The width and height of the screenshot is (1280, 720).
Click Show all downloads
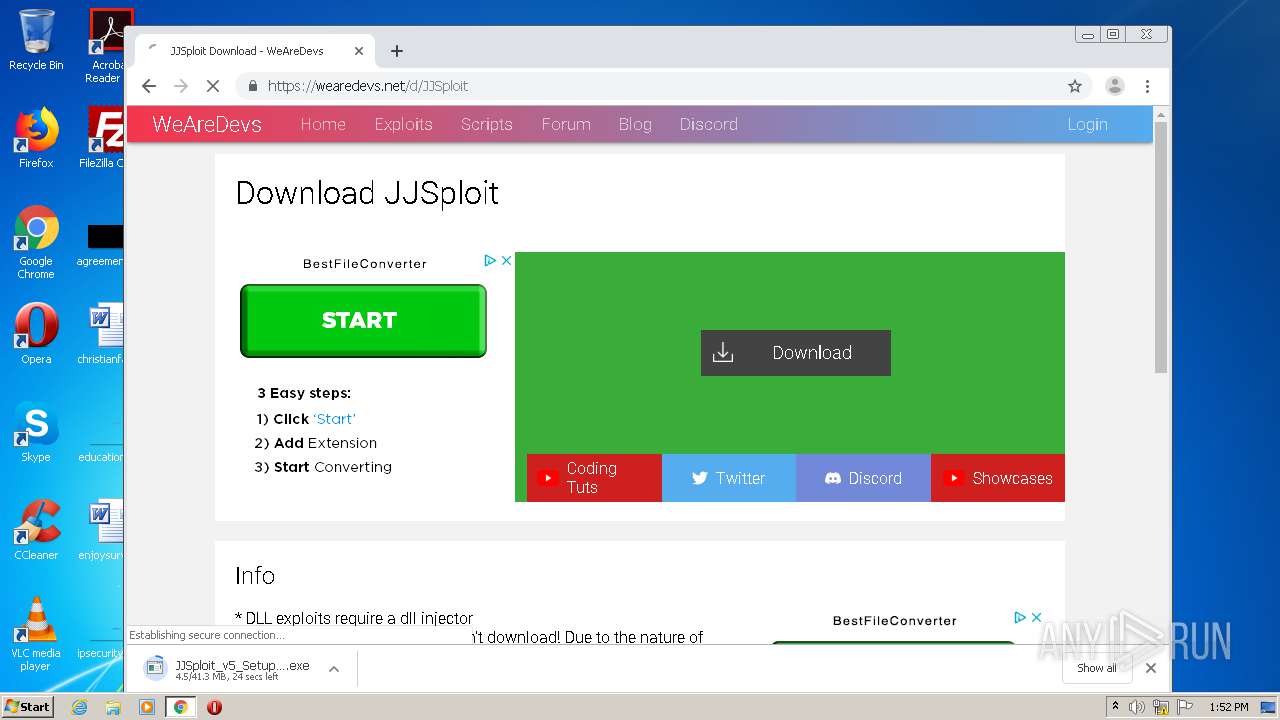[x=1097, y=668]
